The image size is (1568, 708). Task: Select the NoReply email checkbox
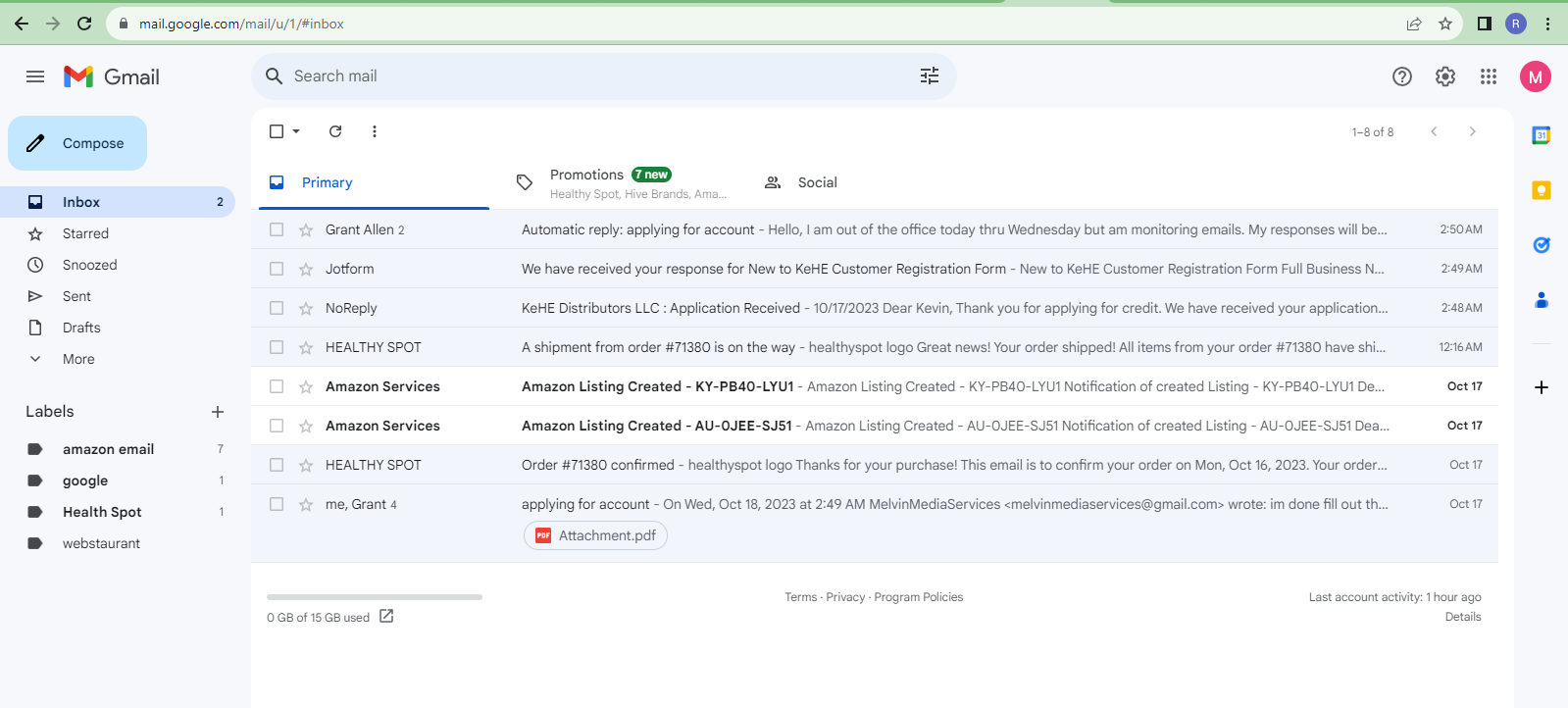click(277, 308)
